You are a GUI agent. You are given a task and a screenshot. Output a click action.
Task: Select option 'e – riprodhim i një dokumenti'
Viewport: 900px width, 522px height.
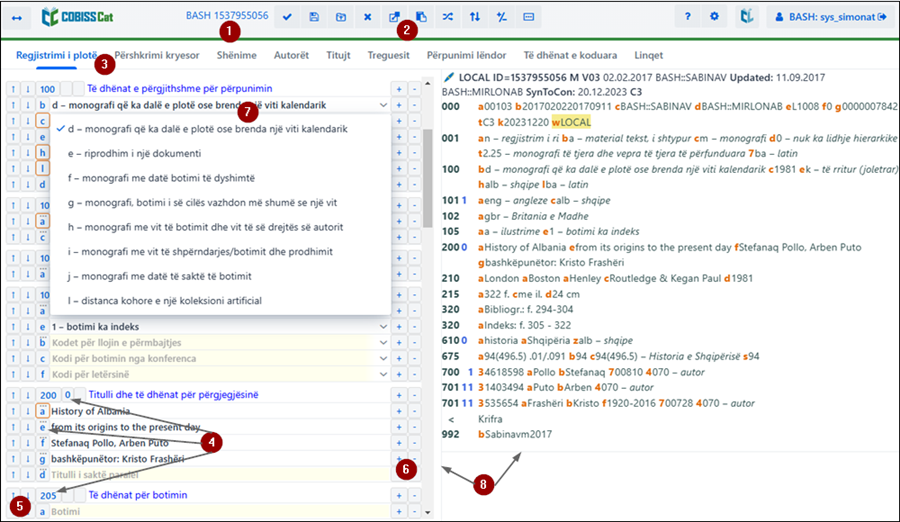[x=220, y=154]
